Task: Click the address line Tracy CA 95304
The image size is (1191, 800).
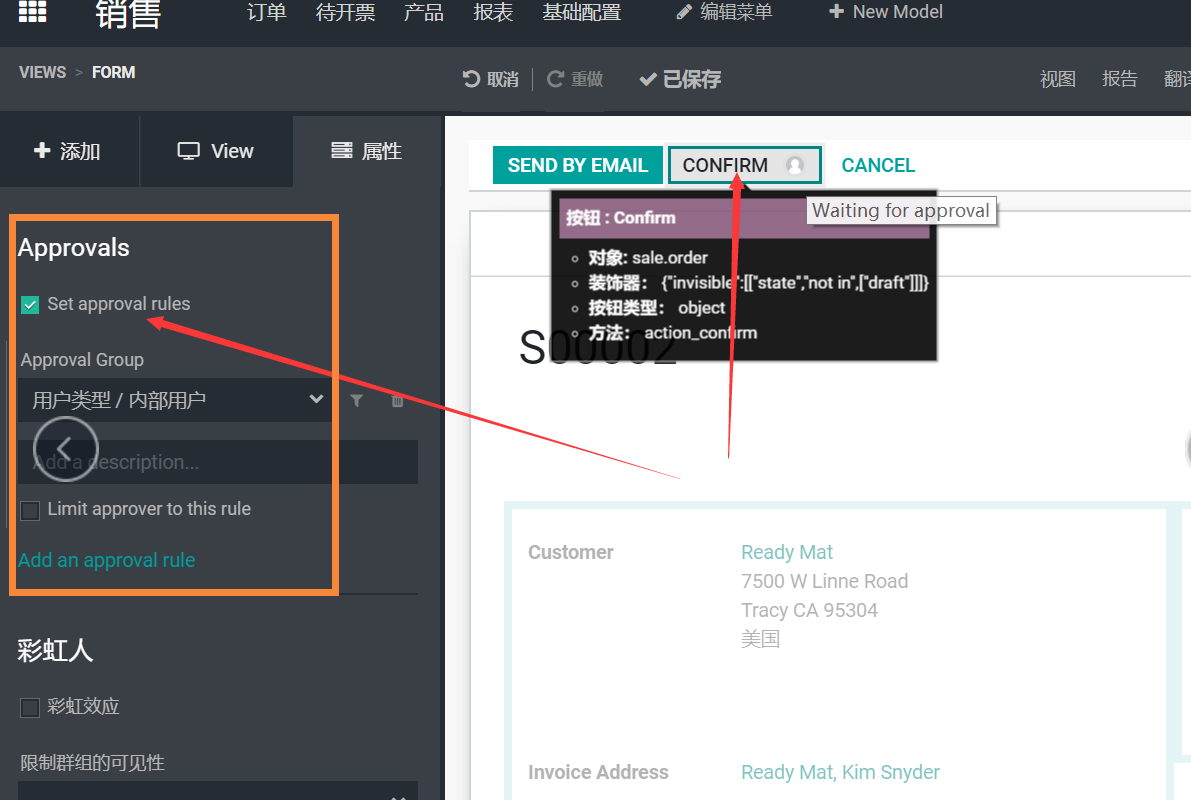Action: coord(809,610)
